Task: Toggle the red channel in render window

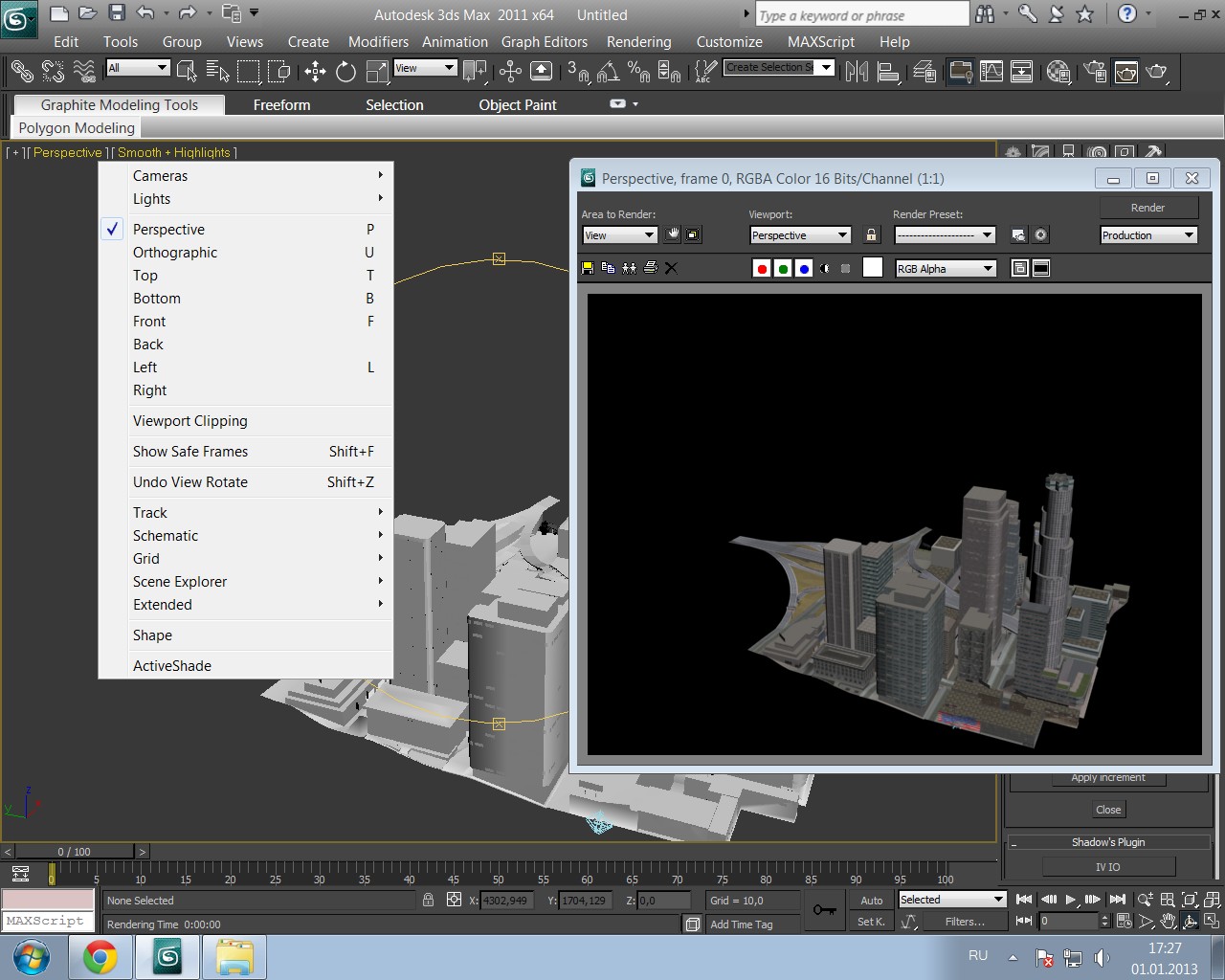Action: coord(762,269)
